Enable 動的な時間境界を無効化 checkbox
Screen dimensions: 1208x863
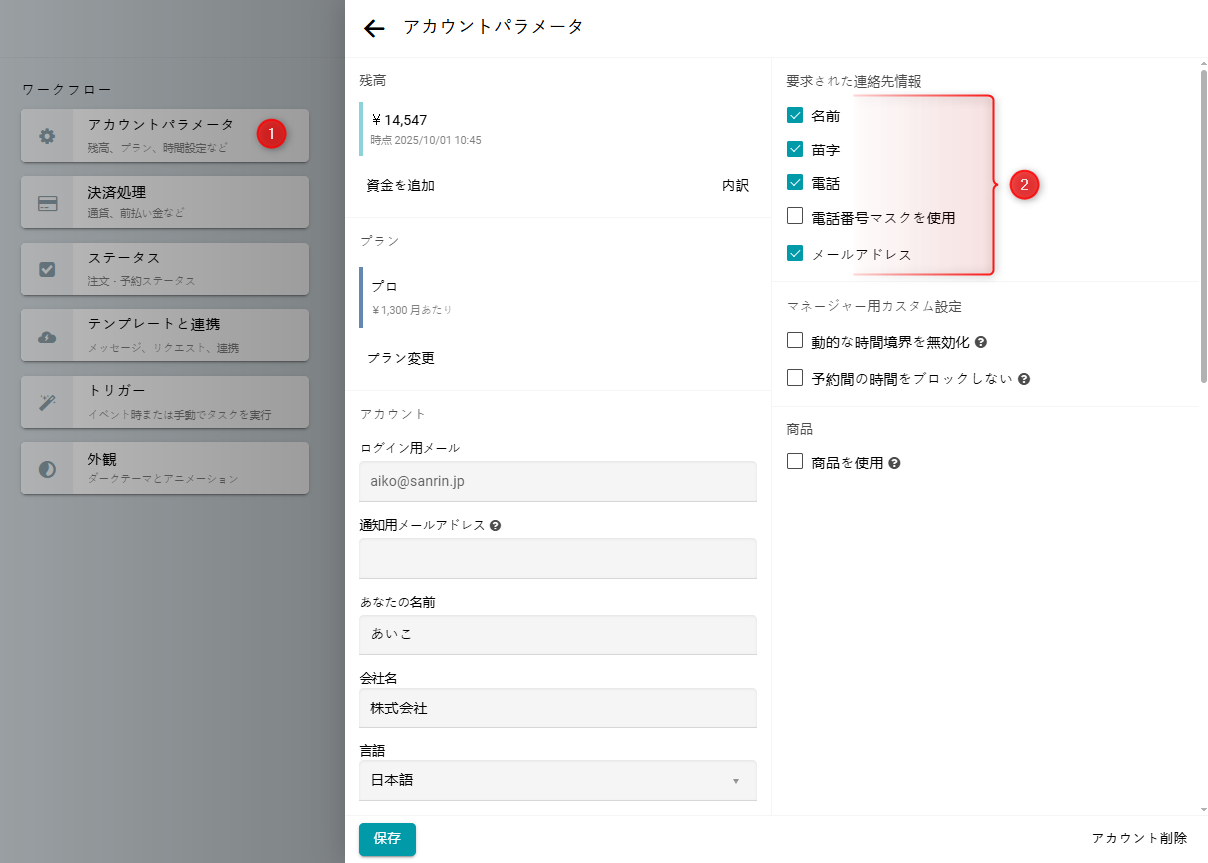(x=795, y=341)
